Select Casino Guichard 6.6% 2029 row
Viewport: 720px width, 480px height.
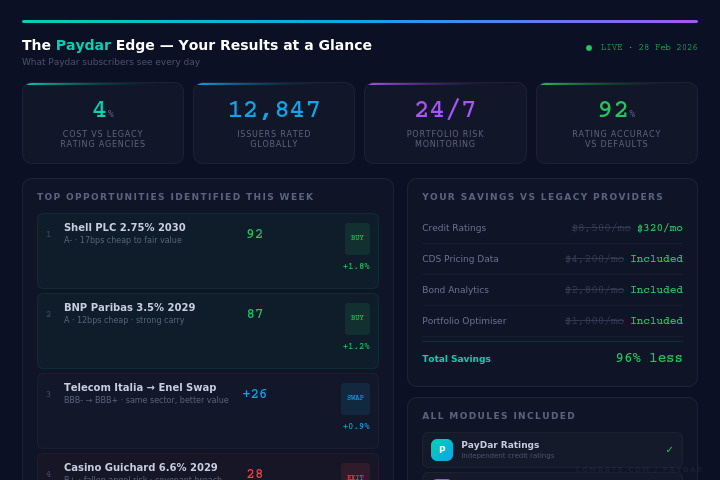(208, 467)
